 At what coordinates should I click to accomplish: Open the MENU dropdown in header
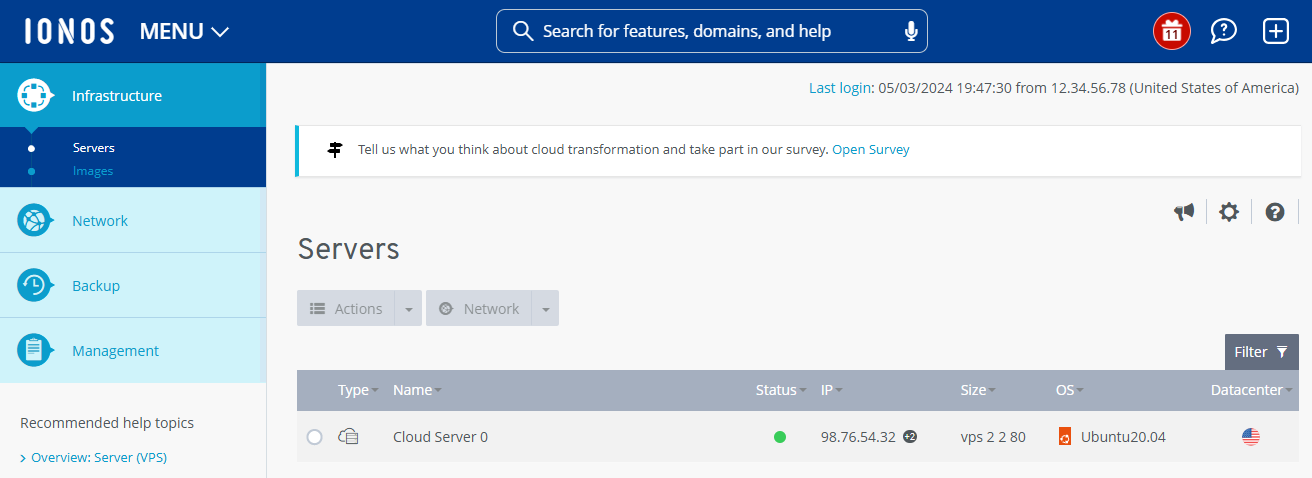185,31
